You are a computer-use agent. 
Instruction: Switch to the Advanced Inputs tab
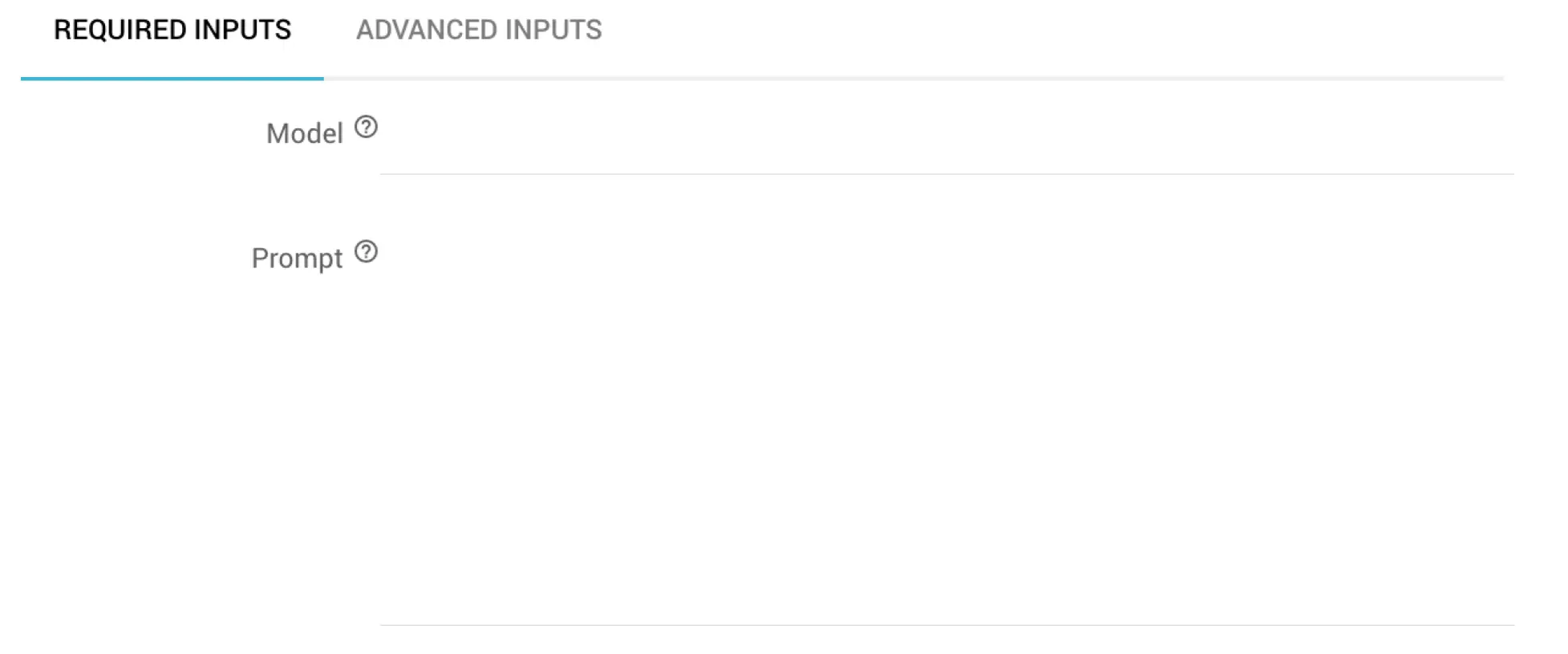pyautogui.click(x=479, y=30)
